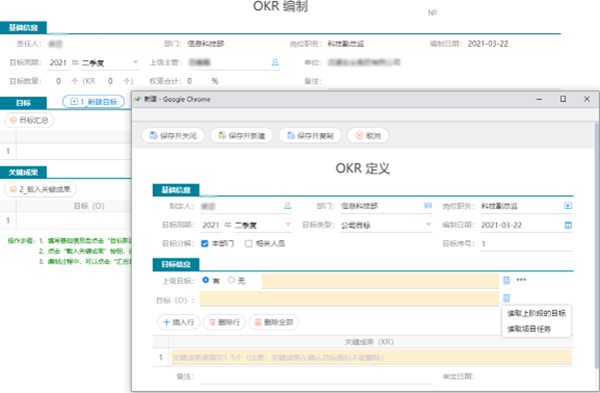Click 删除行 button
Viewport: 600px width, 393px height.
coord(224,322)
